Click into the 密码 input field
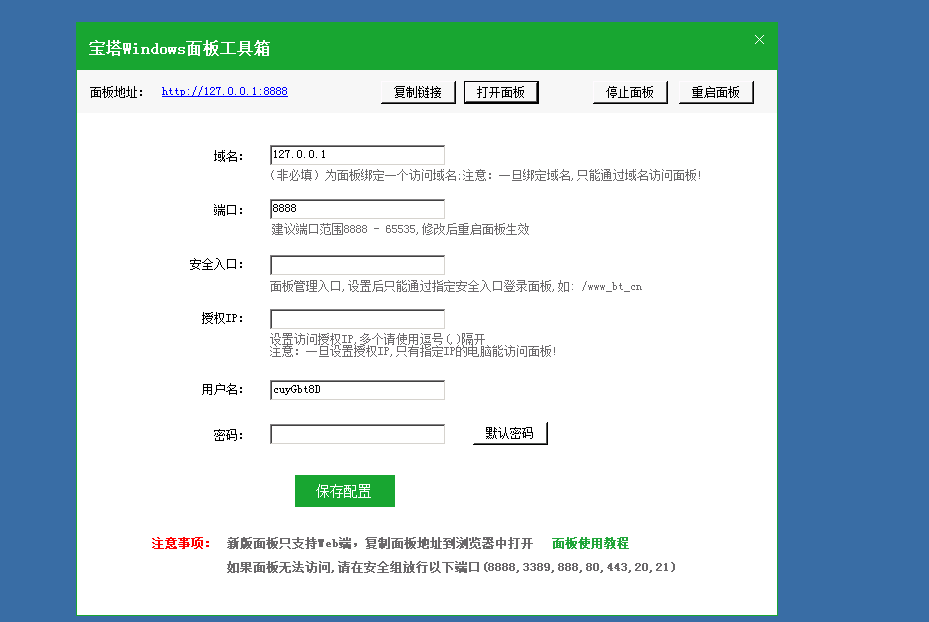This screenshot has width=929, height=622. [x=357, y=434]
